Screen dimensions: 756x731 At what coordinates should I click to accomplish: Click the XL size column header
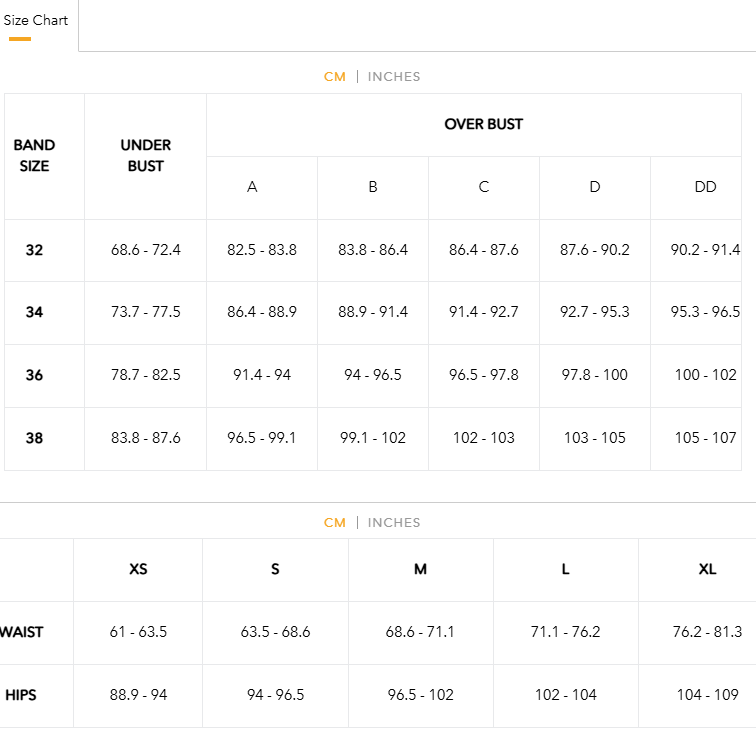[707, 569]
